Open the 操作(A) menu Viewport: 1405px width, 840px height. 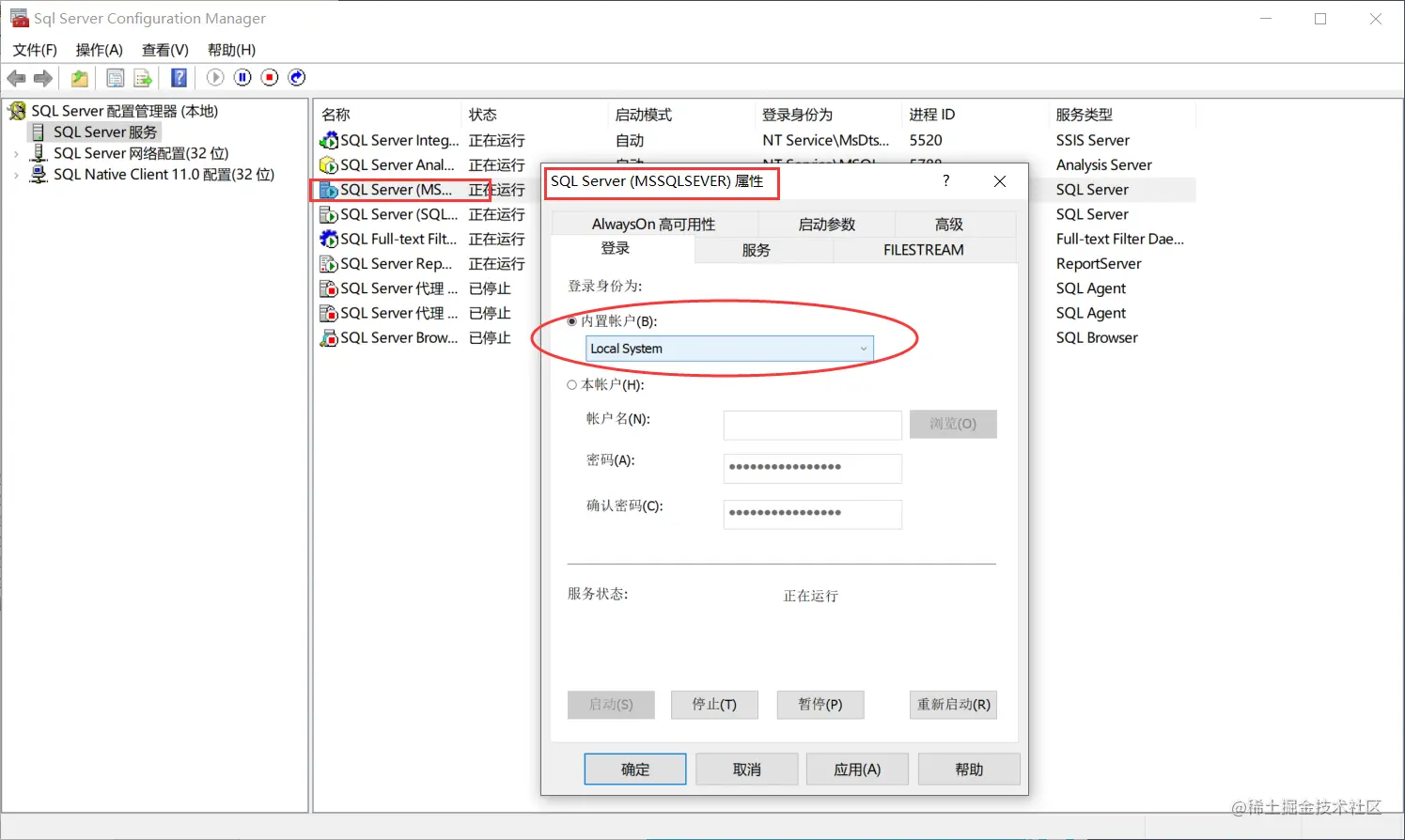point(100,50)
